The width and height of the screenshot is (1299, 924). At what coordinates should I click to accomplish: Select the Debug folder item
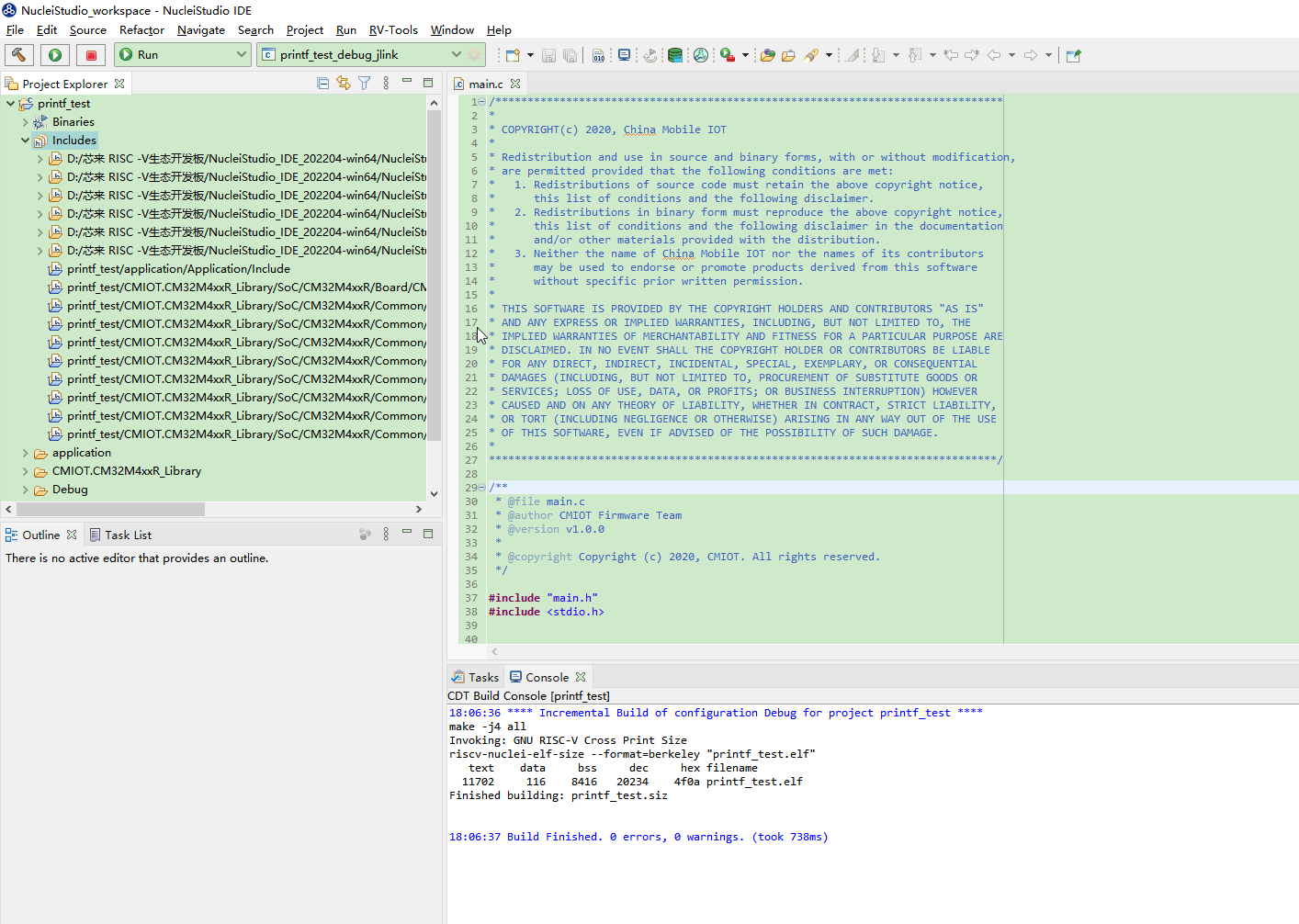point(70,490)
